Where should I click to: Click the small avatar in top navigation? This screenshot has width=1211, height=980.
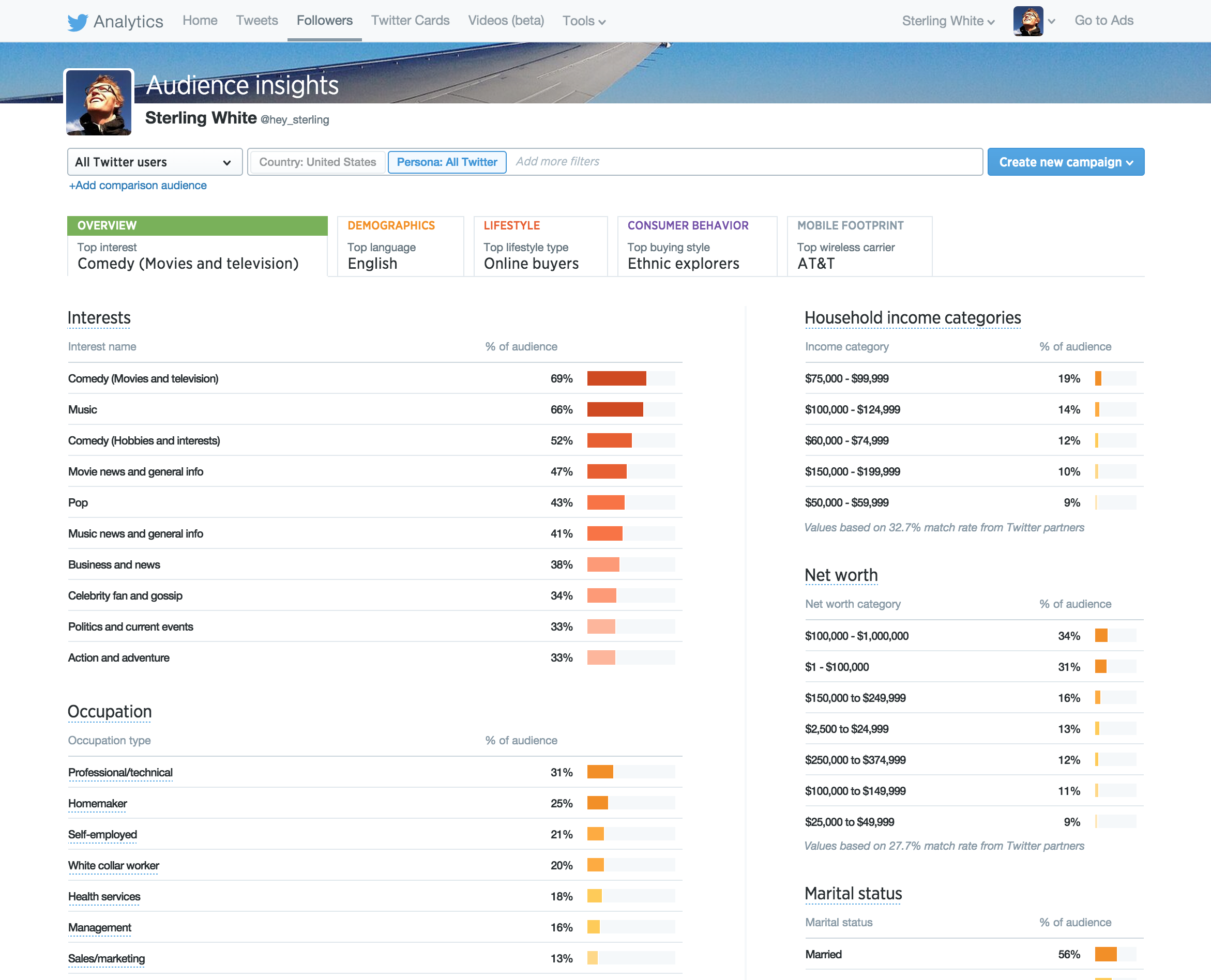(1027, 22)
